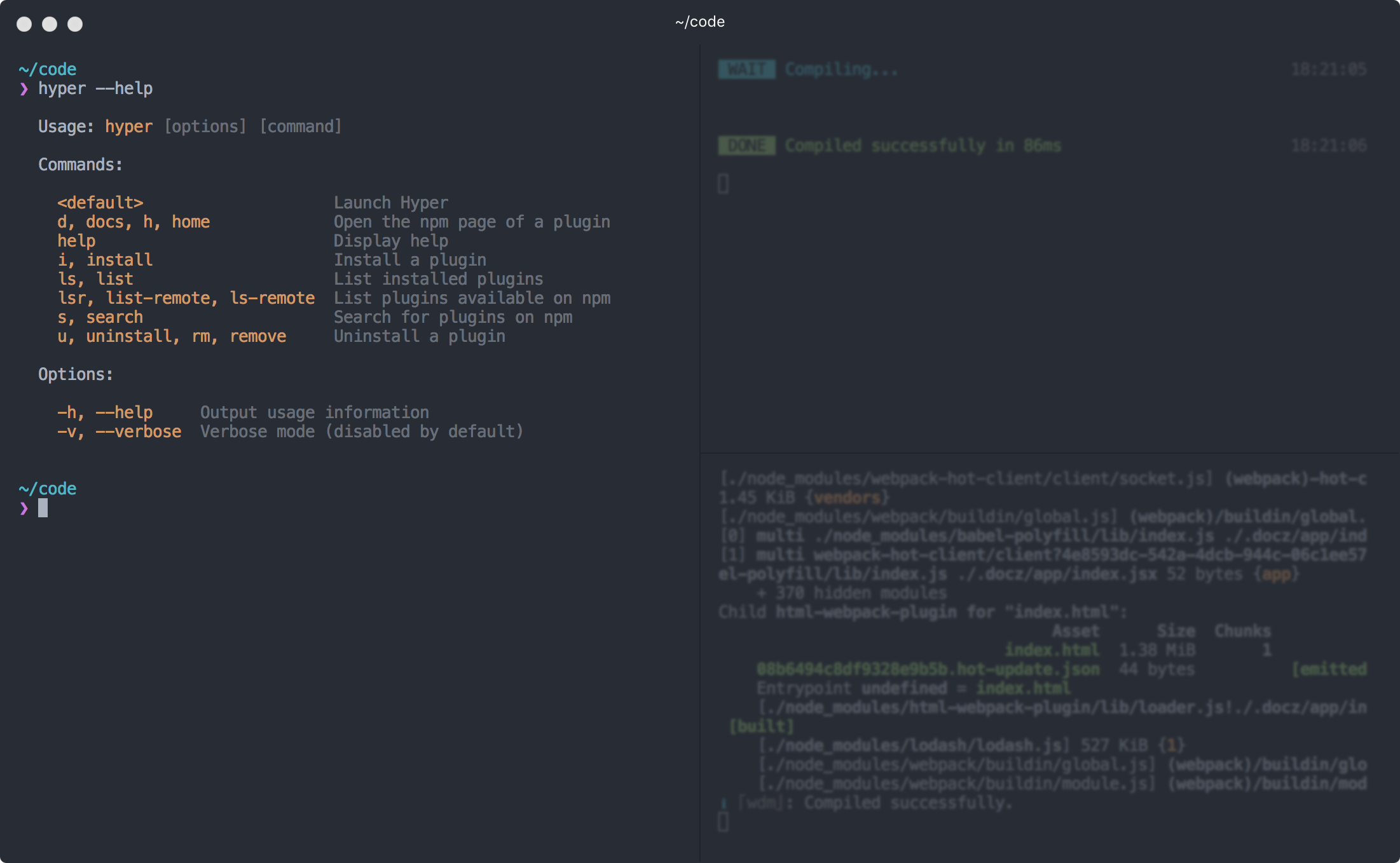Viewport: 1400px width, 863px height.
Task: Click the block cursor at the bottom prompt
Action: (43, 508)
